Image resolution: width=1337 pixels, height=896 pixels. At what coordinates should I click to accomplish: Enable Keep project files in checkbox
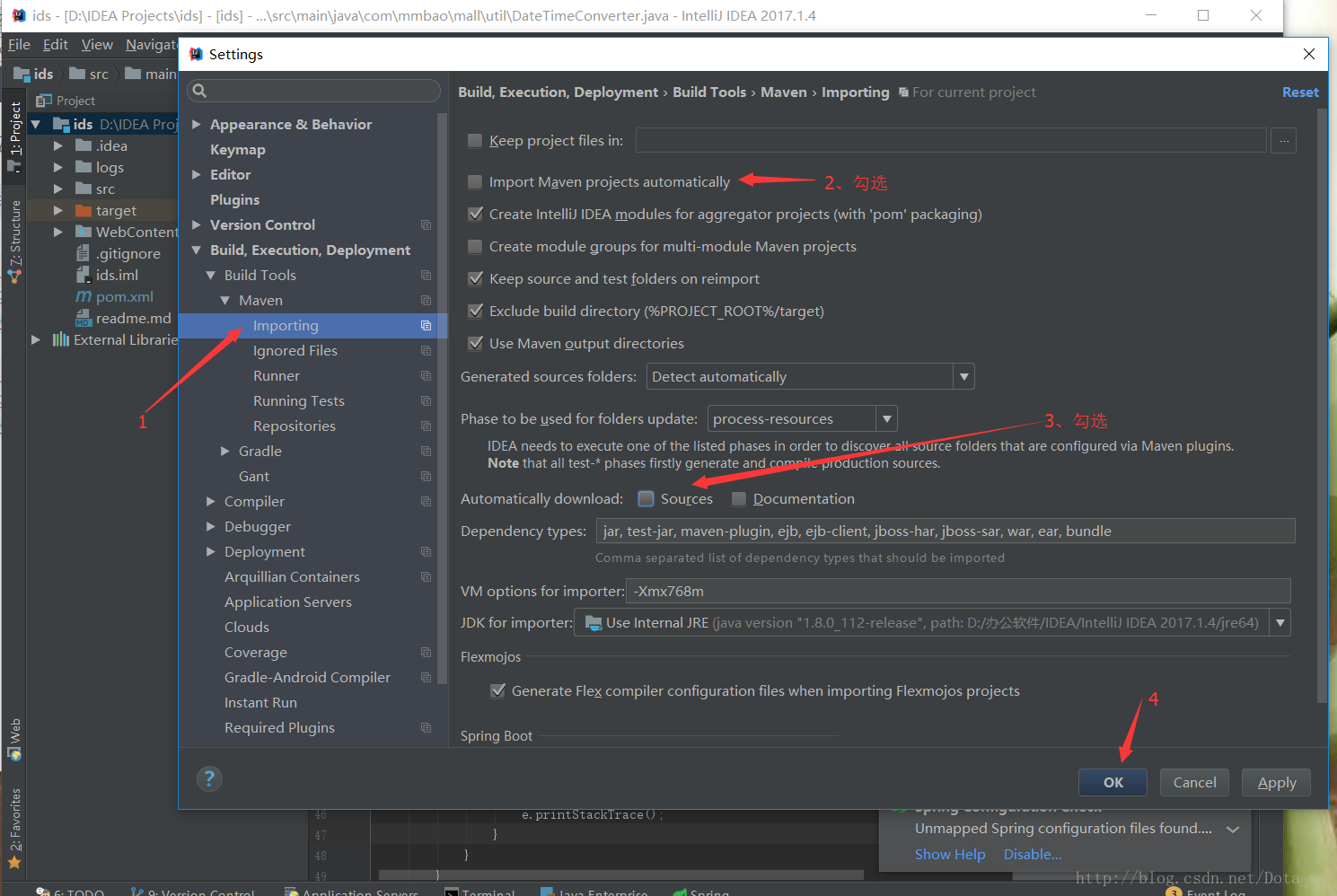475,140
